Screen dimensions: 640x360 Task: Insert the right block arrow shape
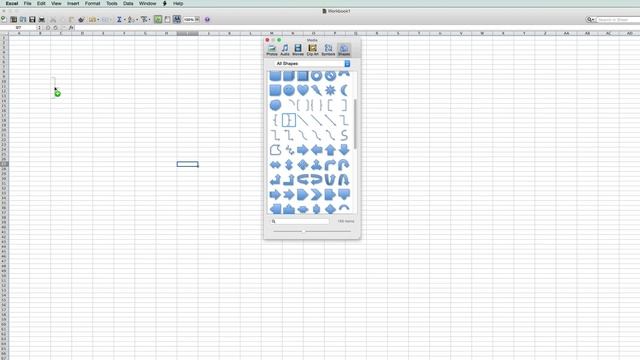pyautogui.click(x=302, y=150)
